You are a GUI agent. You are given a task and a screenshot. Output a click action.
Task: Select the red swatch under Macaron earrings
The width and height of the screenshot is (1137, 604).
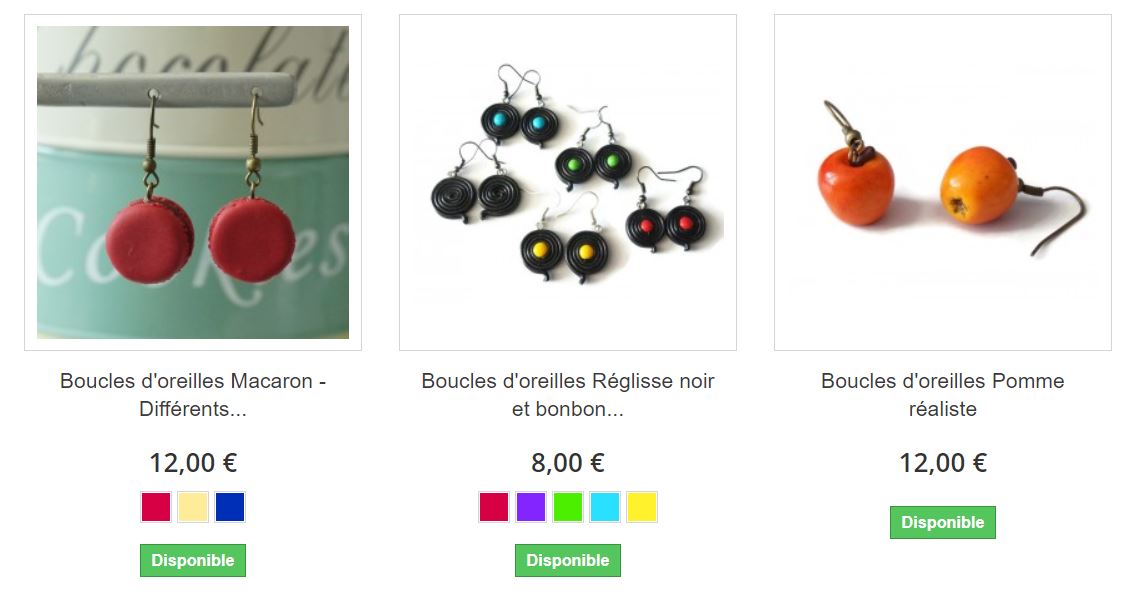(156, 507)
